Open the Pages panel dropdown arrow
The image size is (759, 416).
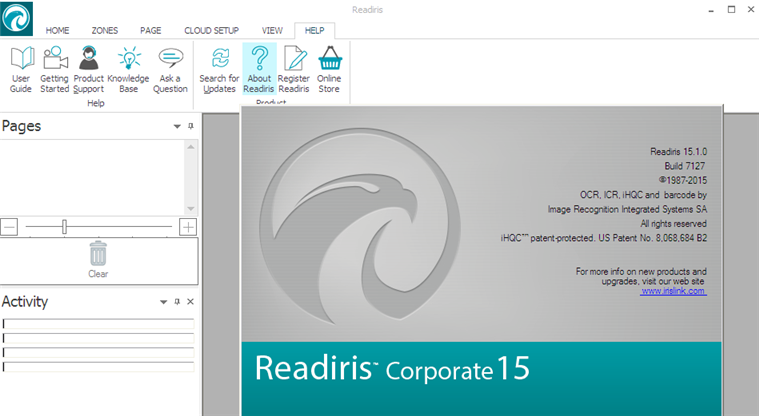177,127
